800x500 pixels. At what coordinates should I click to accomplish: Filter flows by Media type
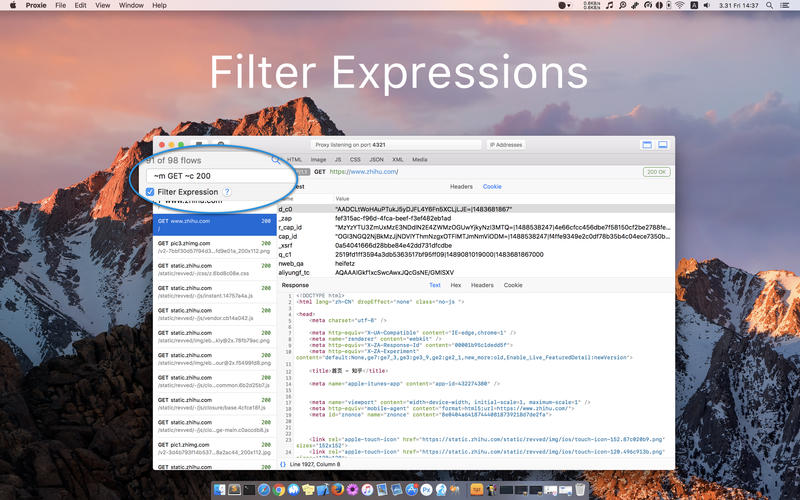420,160
